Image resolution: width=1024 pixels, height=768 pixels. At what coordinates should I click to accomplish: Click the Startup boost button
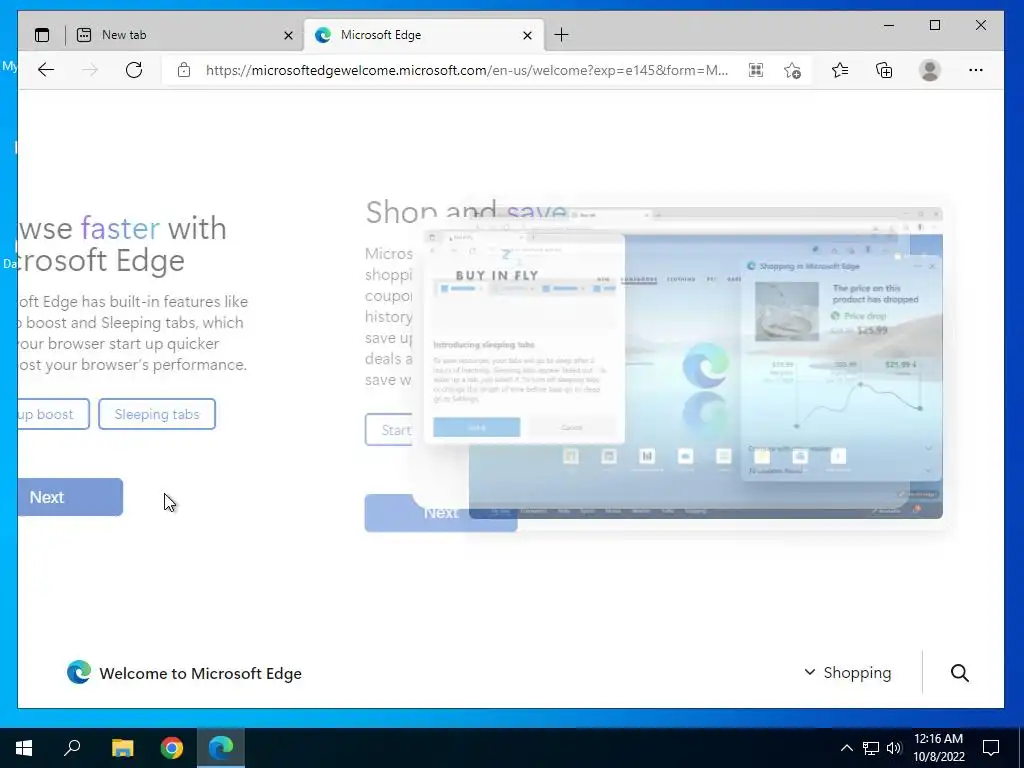pos(54,414)
